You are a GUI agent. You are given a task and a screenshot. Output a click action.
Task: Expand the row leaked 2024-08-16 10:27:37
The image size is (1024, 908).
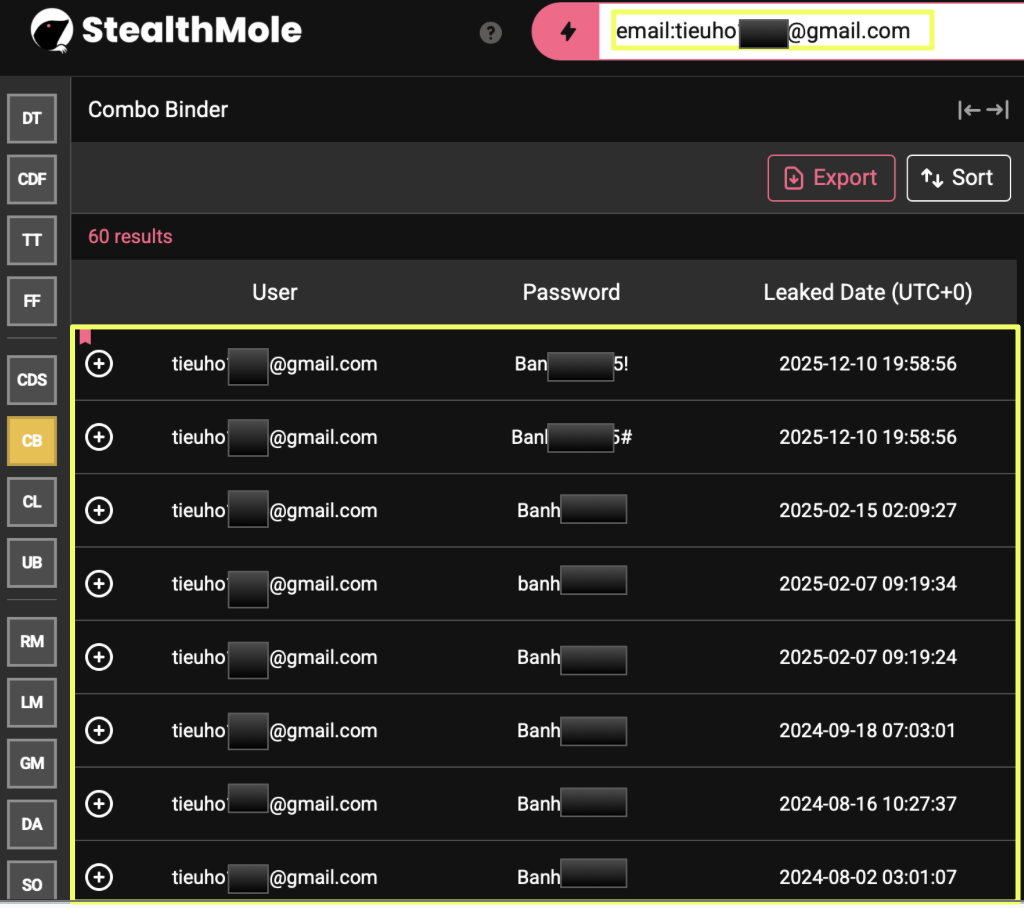pyautogui.click(x=99, y=803)
